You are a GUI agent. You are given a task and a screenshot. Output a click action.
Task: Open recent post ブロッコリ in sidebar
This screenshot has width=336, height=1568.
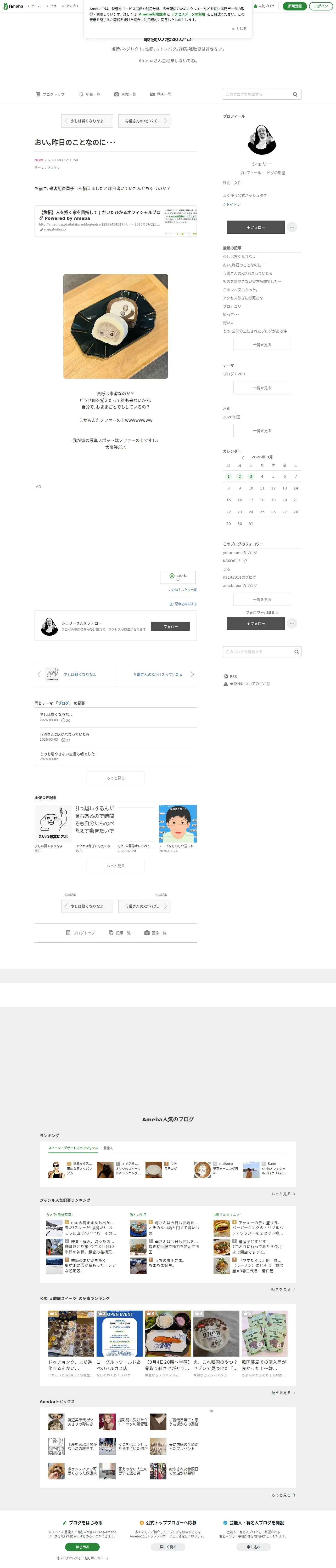click(232, 306)
